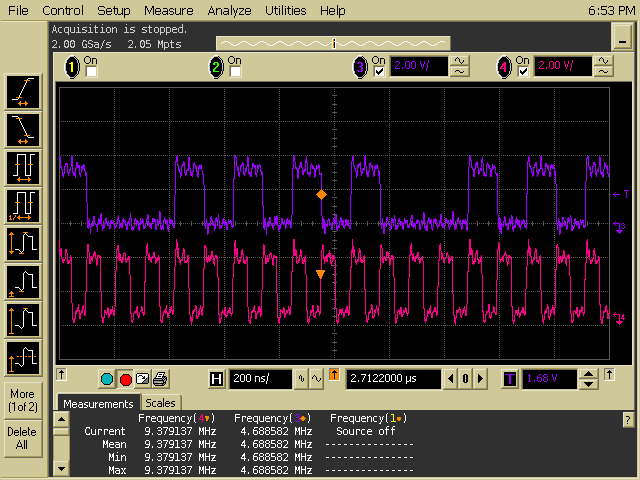Viewport: 640px width, 480px height.
Task: Click channel 4 ground level marker
Action: pos(620,318)
